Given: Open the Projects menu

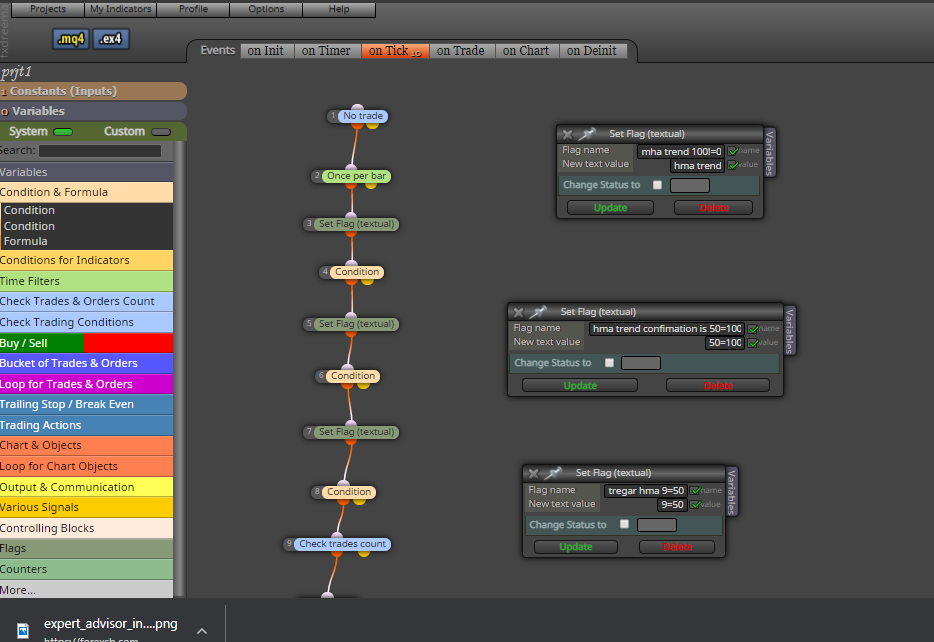Looking at the screenshot, I should [x=48, y=9].
